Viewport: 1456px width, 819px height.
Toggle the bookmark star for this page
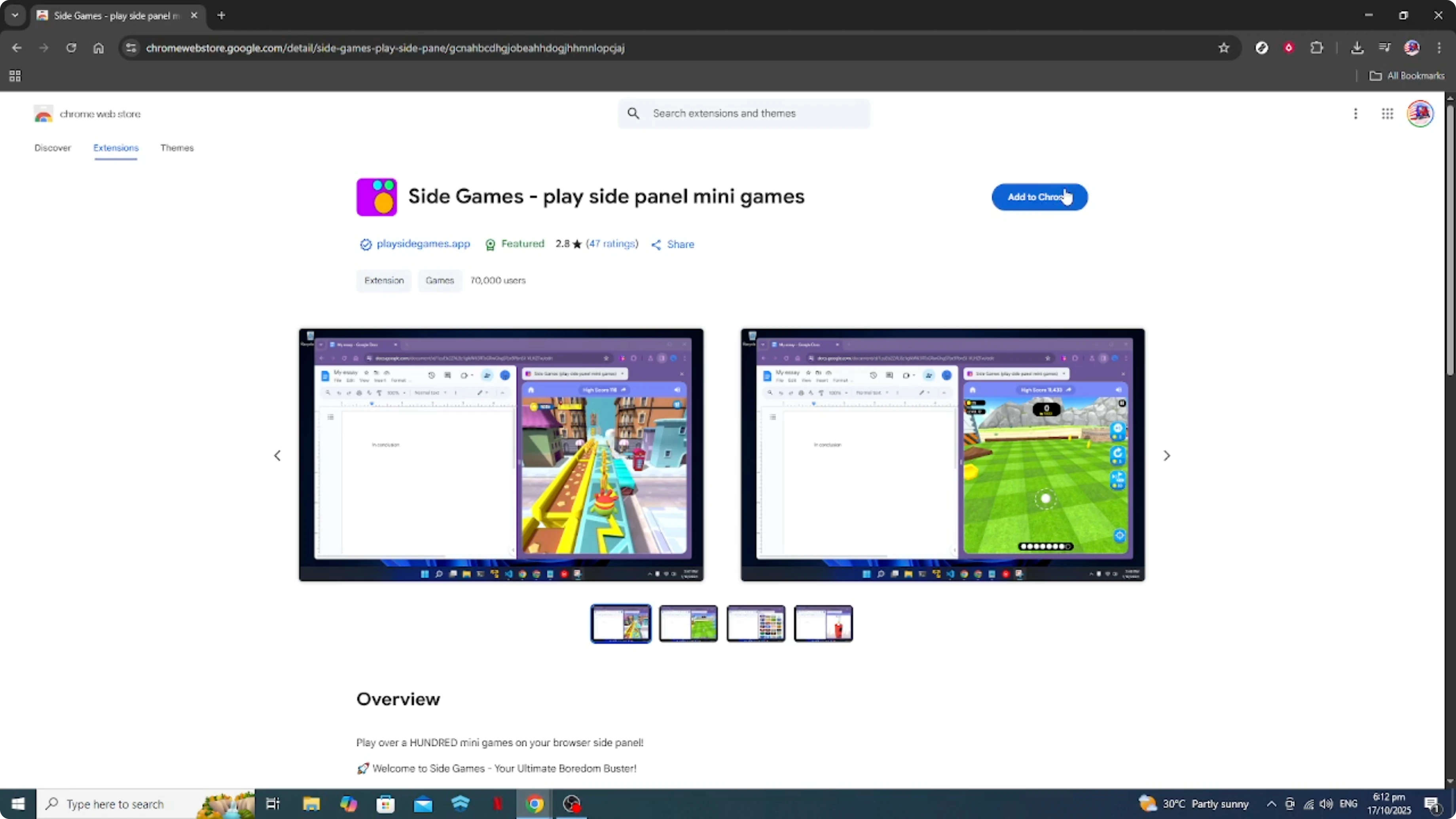(1224, 48)
